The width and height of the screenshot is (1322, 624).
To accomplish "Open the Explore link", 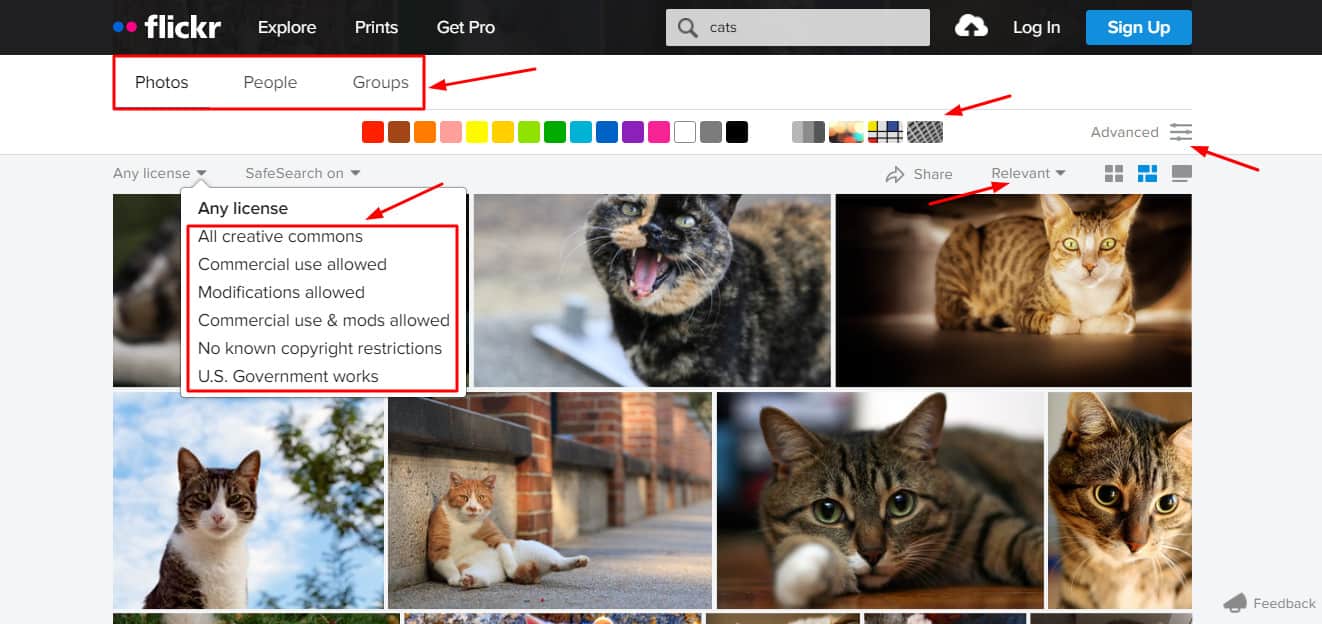I will click(x=287, y=27).
